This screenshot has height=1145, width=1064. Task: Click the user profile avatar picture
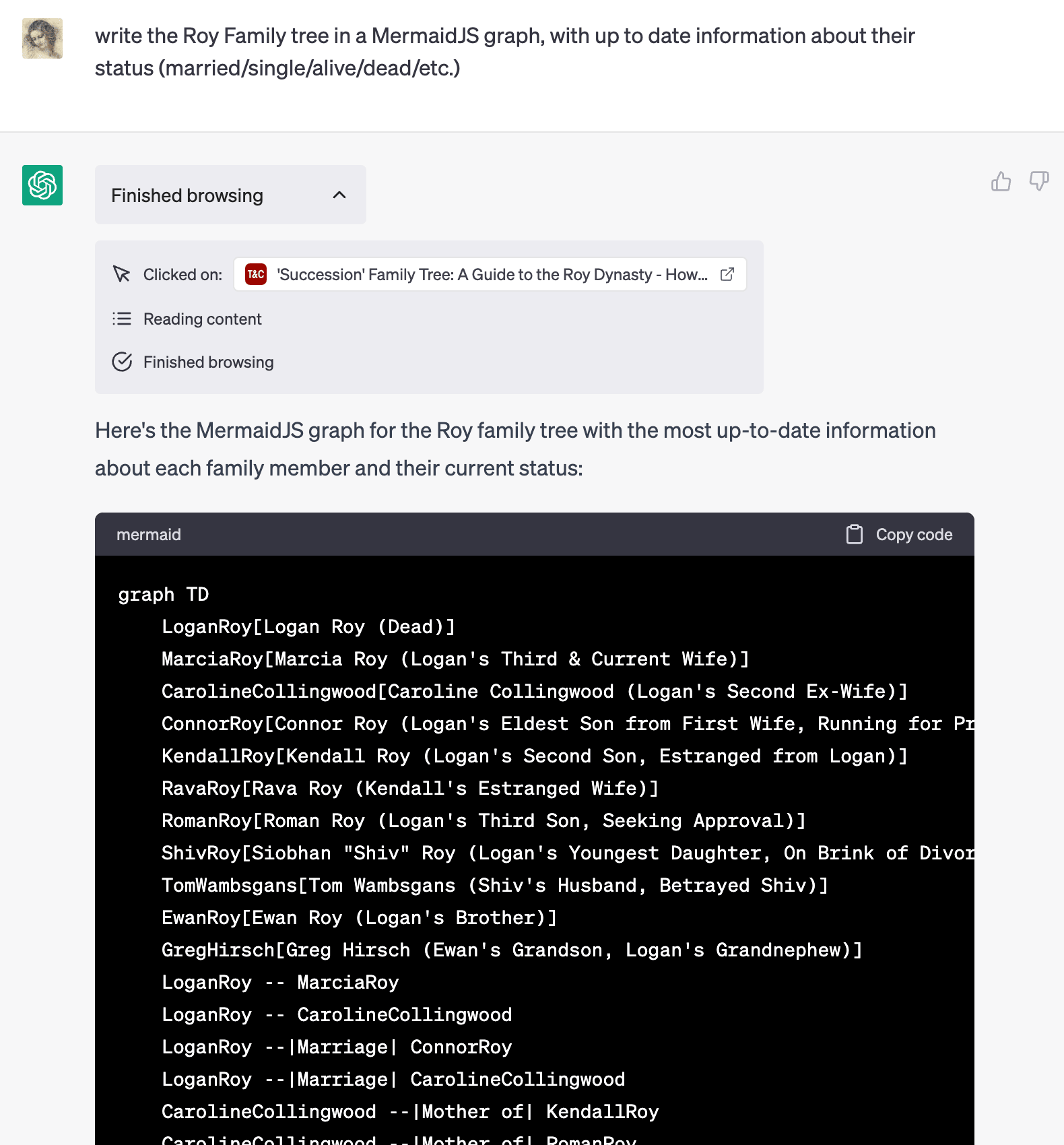[42, 38]
